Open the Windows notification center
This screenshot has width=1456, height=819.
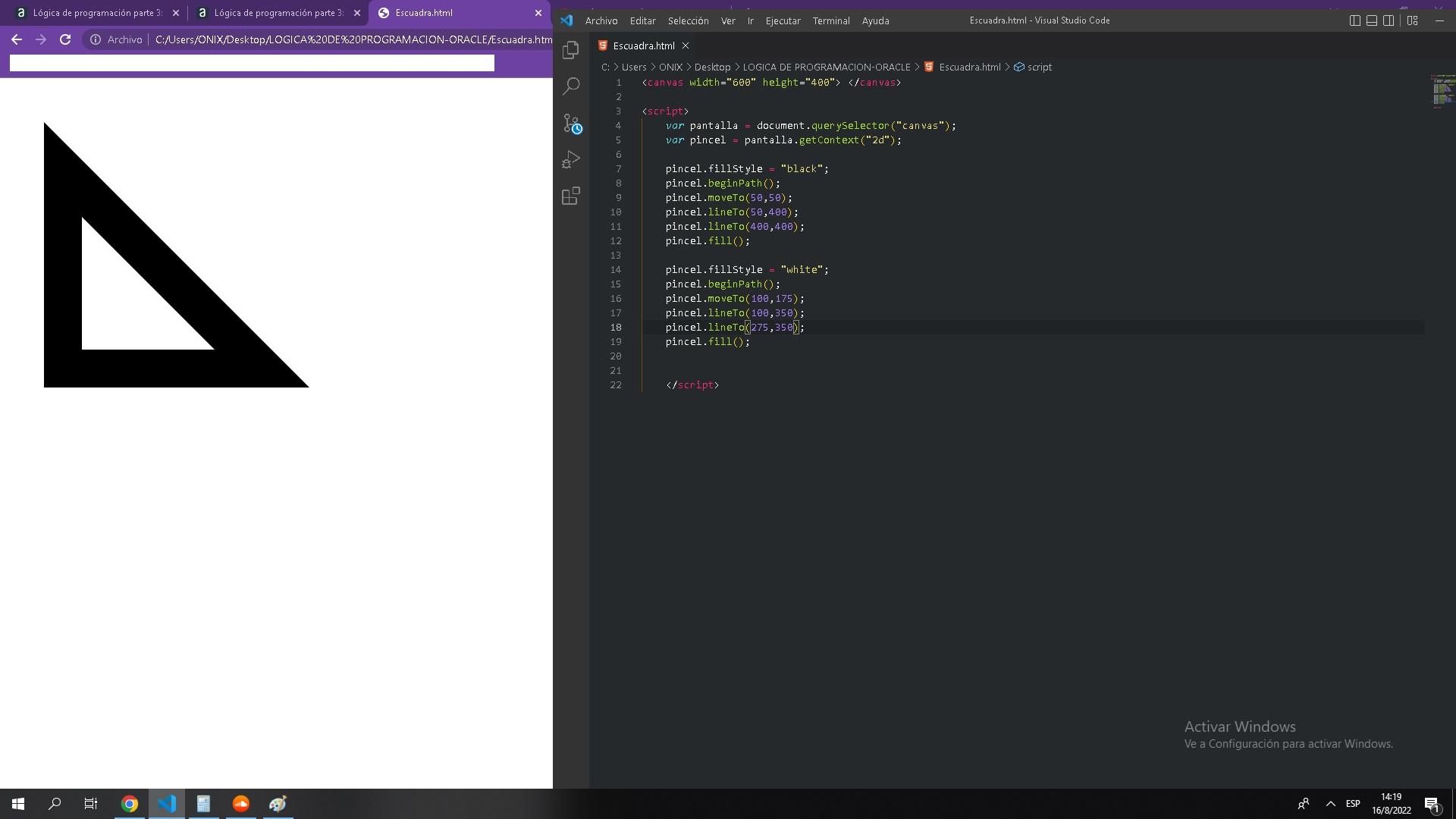(x=1432, y=804)
